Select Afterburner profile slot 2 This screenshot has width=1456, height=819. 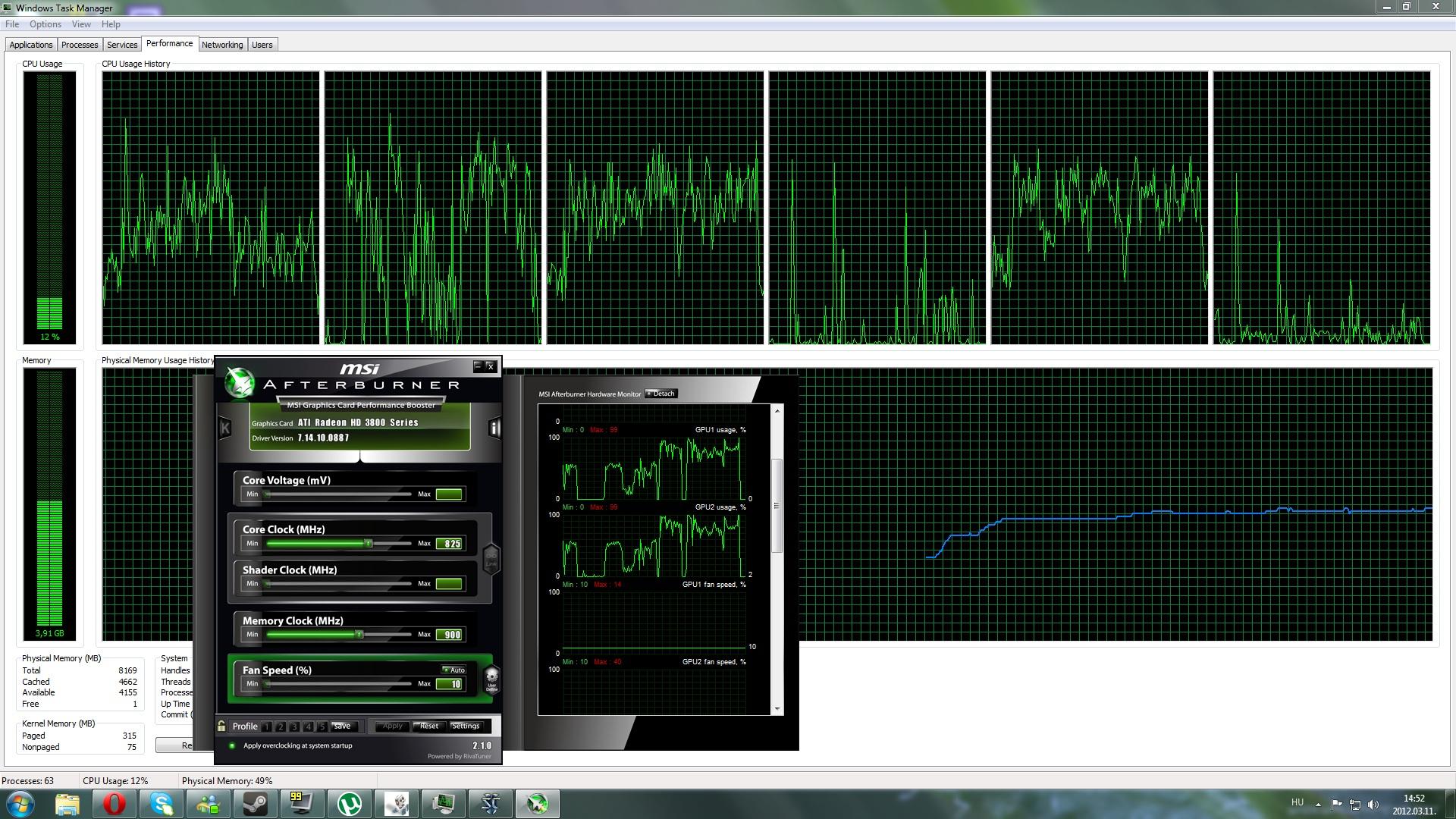coord(281,726)
